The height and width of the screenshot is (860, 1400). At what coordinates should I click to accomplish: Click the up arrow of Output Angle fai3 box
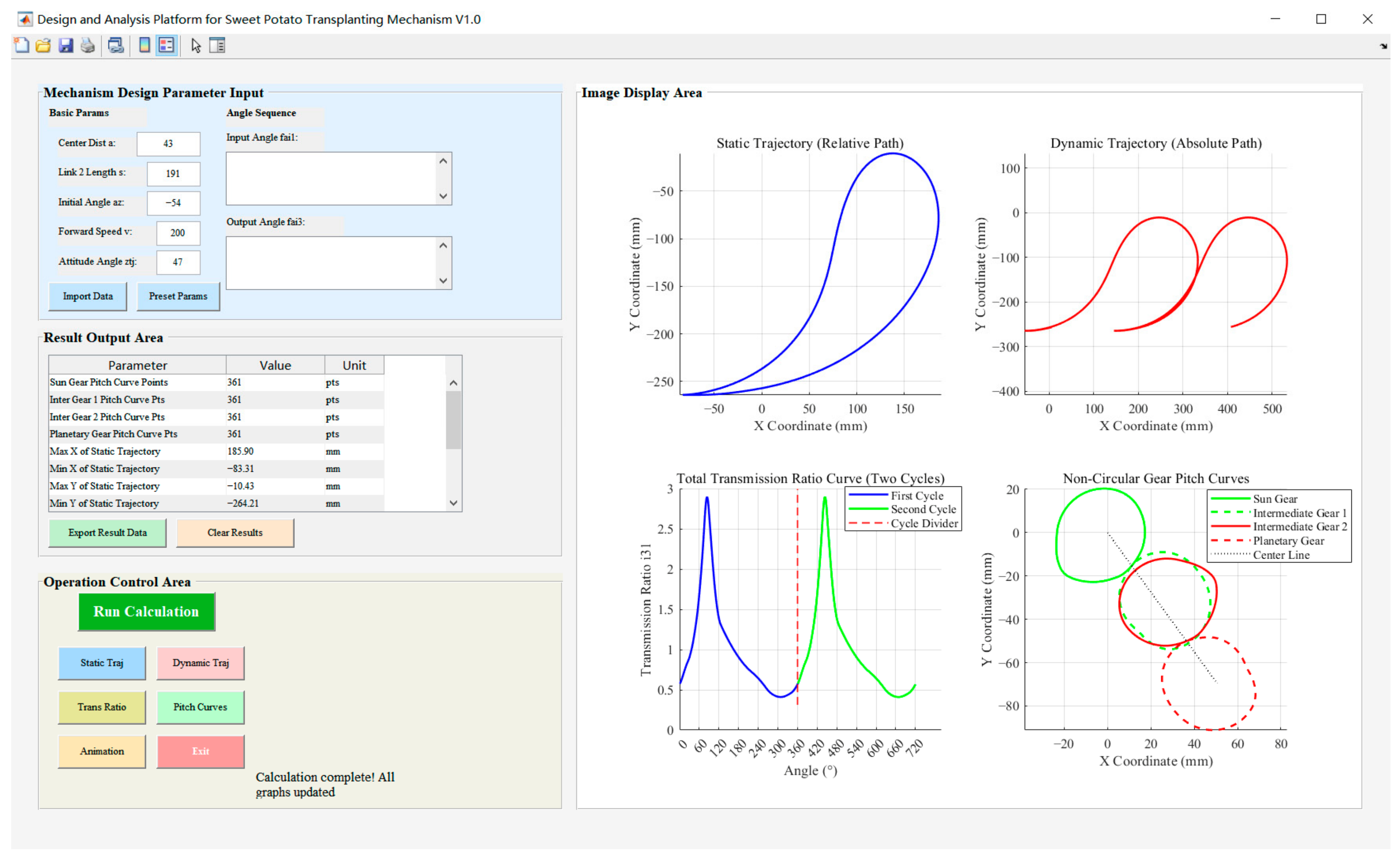[x=444, y=245]
